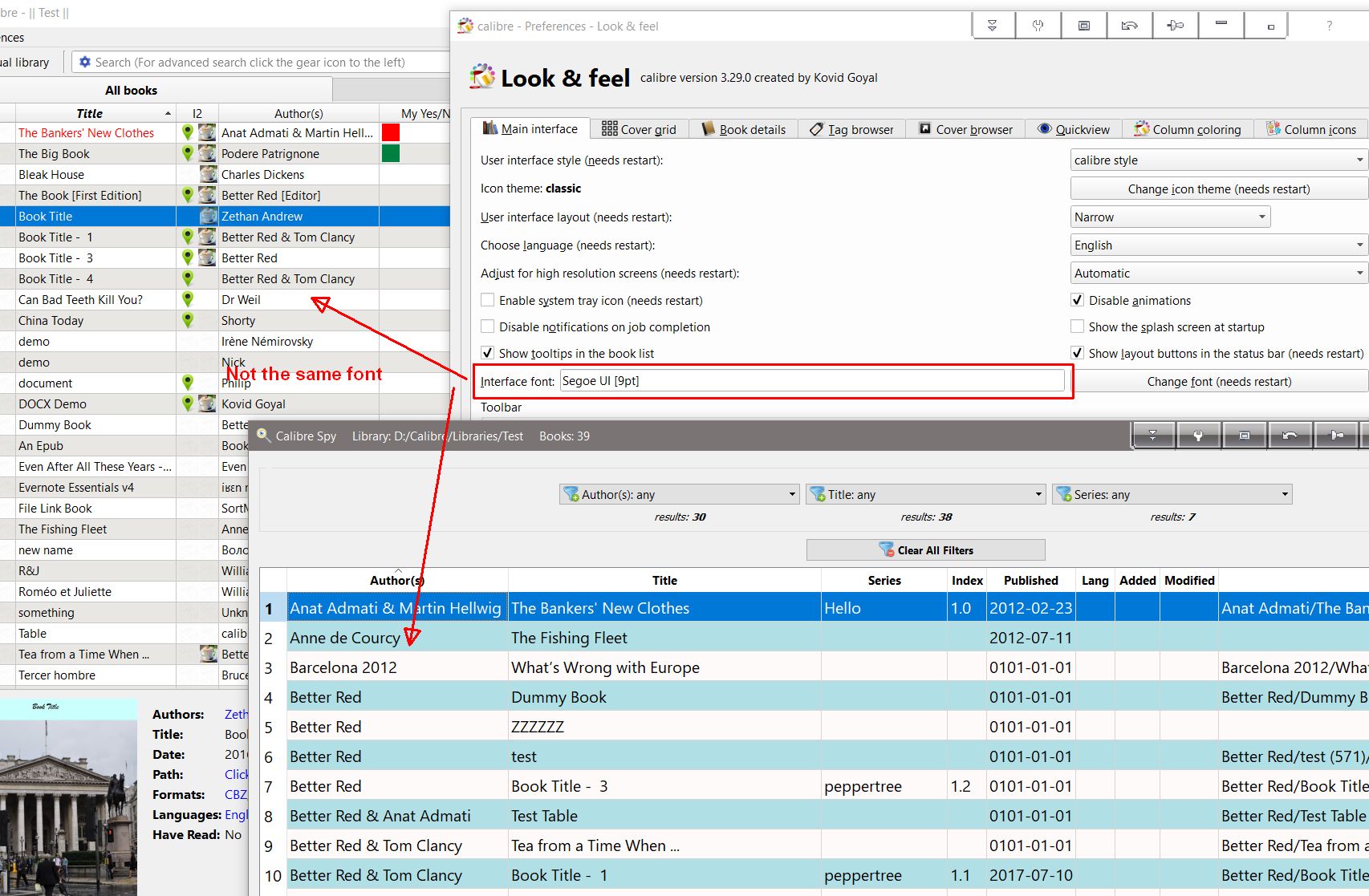Click the main window search field
This screenshot has height=896, width=1369.
(261, 62)
